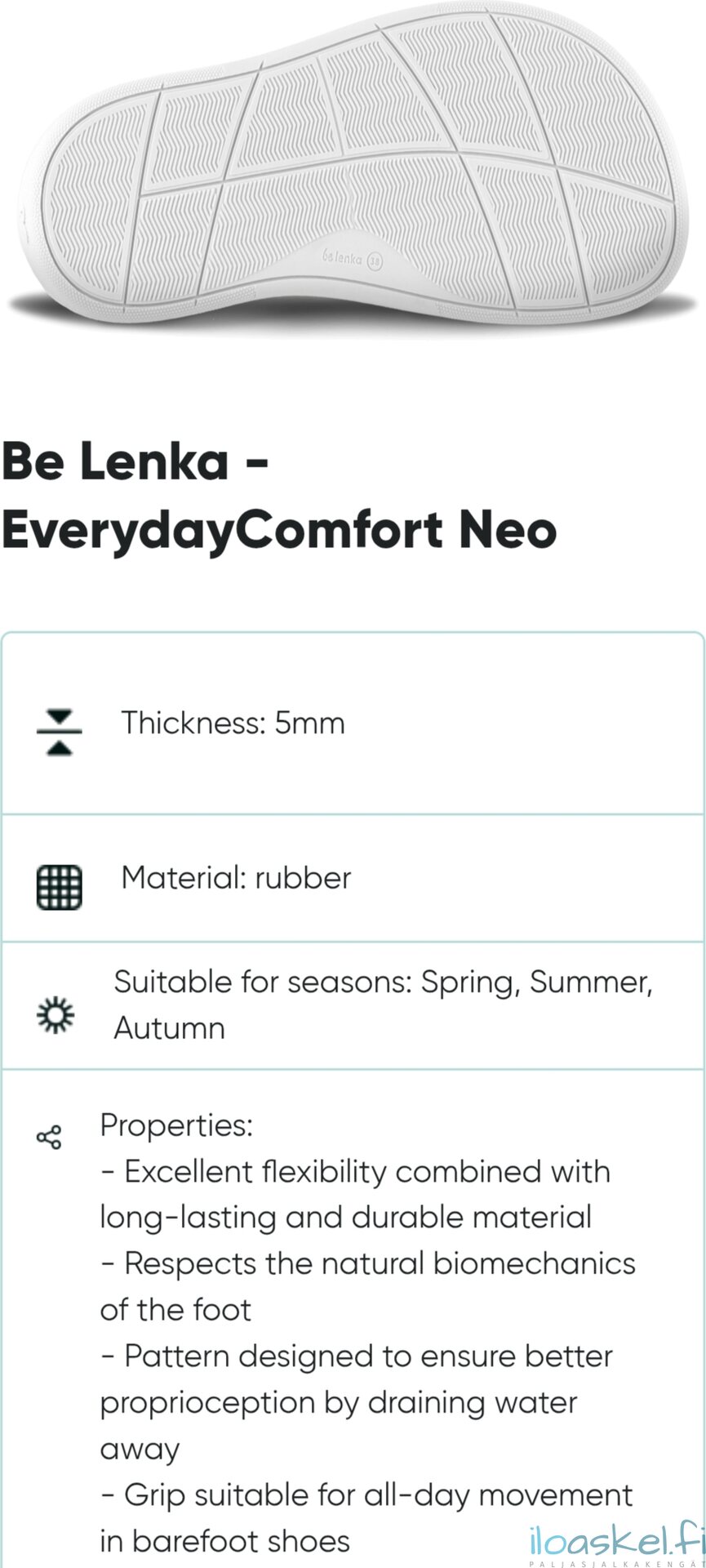706x1568 pixels.
Task: Select the Thickness: 5mm row
Action: point(353,724)
